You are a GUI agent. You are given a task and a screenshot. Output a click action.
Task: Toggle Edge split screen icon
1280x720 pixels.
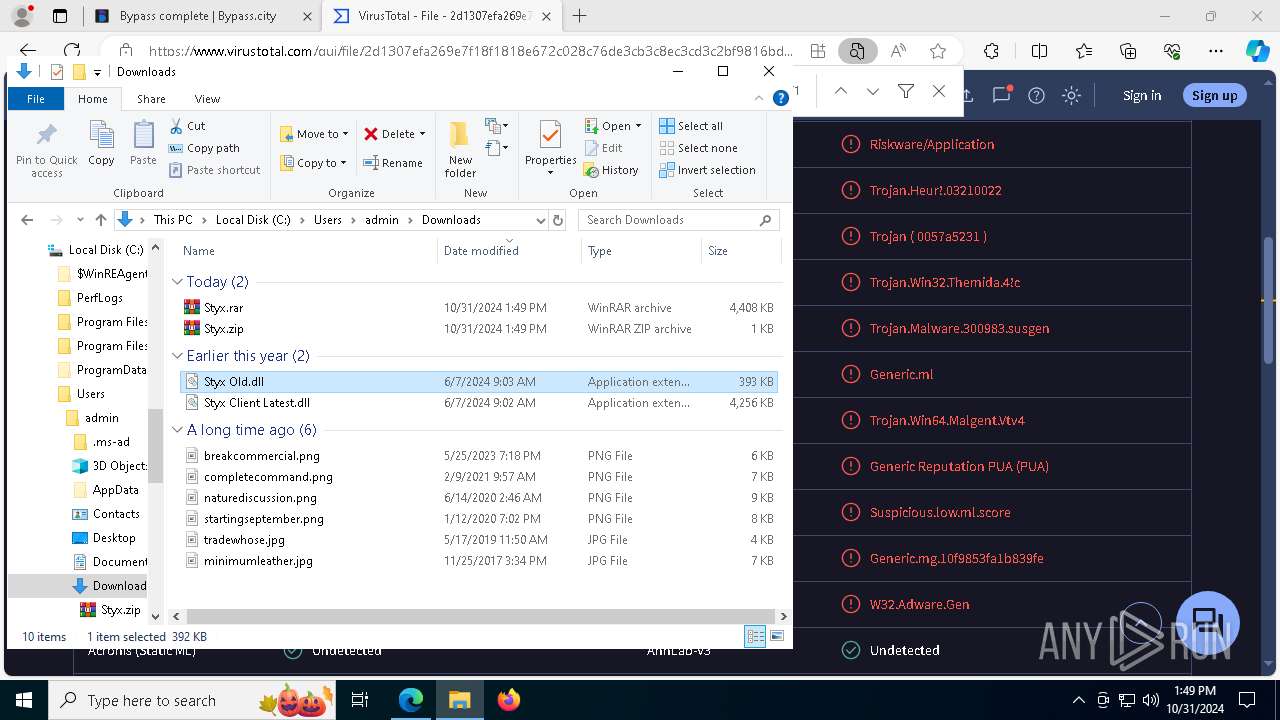click(x=1039, y=51)
